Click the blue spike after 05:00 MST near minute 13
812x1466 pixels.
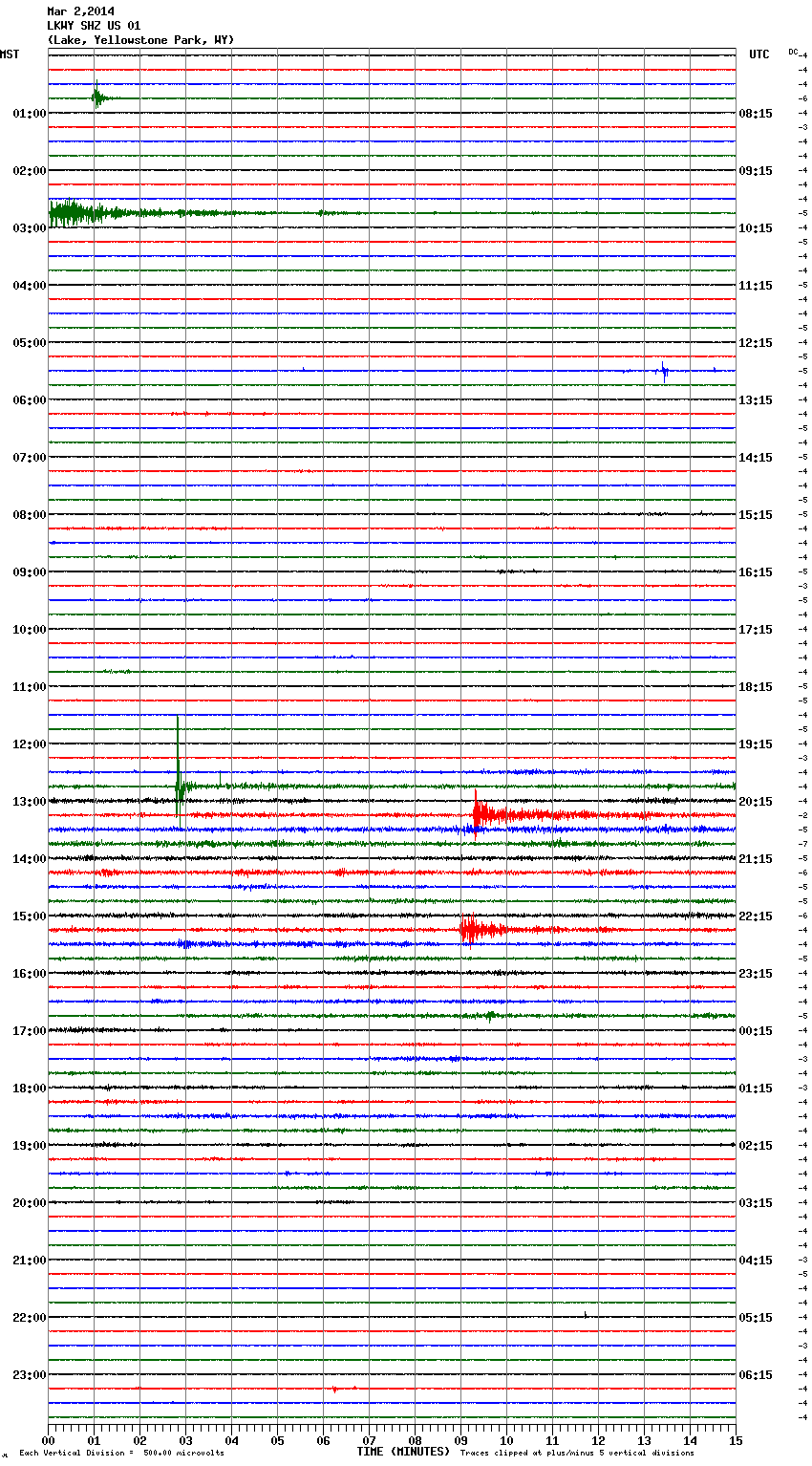point(665,371)
